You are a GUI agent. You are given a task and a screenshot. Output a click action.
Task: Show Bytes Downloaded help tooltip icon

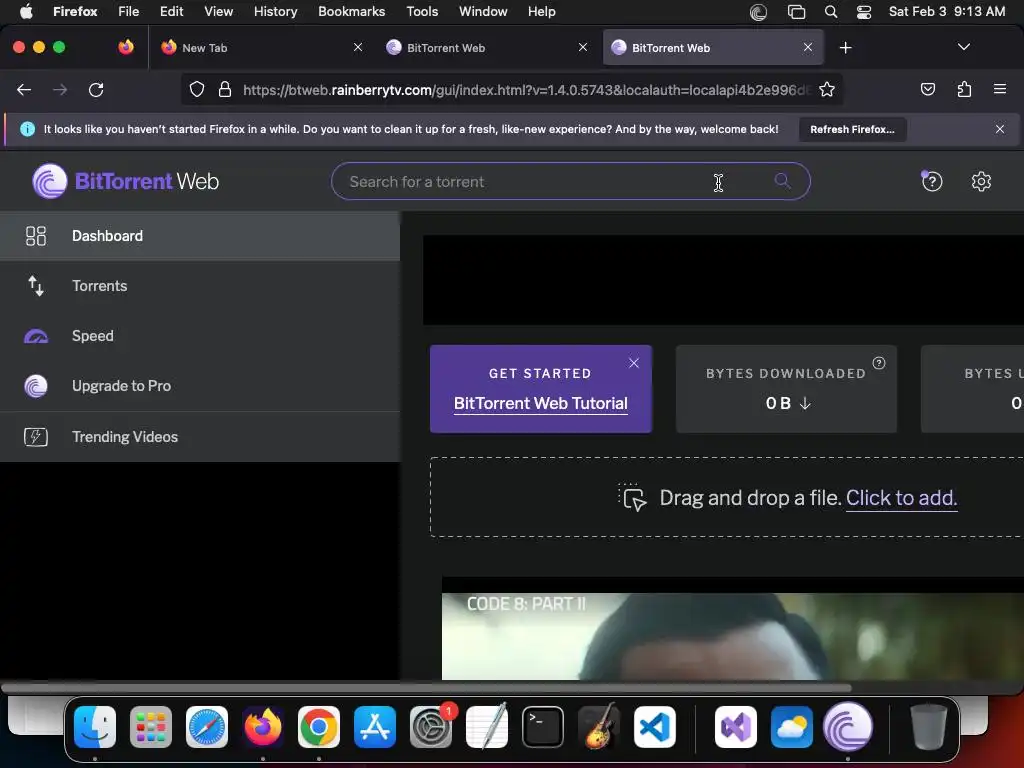[x=879, y=363]
